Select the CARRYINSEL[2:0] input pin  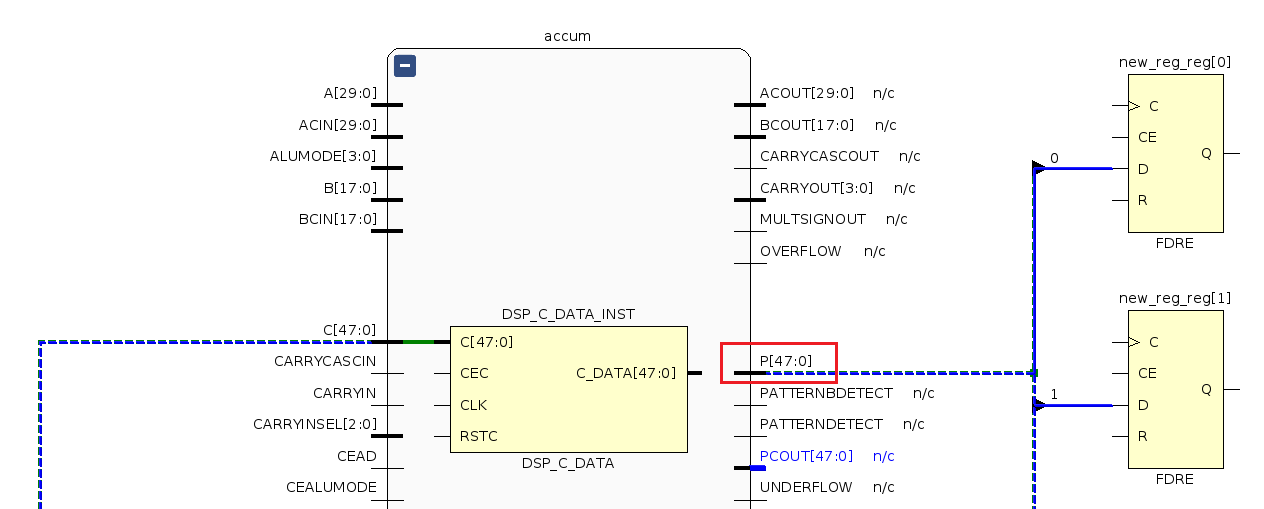pos(315,424)
